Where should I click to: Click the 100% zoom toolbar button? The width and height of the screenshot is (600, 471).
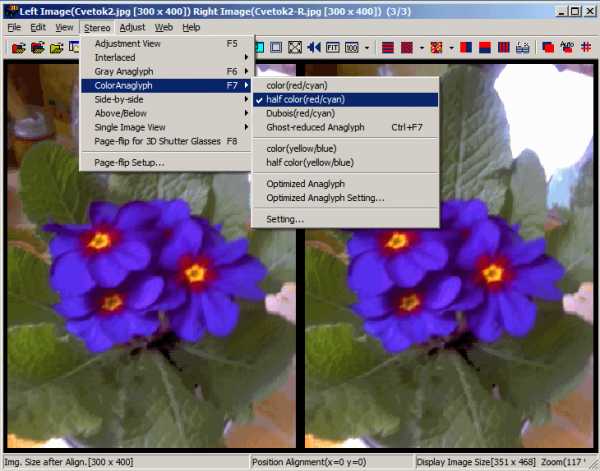click(x=352, y=47)
